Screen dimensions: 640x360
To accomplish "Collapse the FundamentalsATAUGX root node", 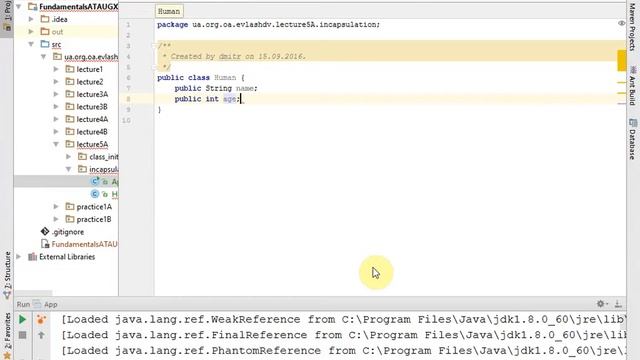I will 18,7.
